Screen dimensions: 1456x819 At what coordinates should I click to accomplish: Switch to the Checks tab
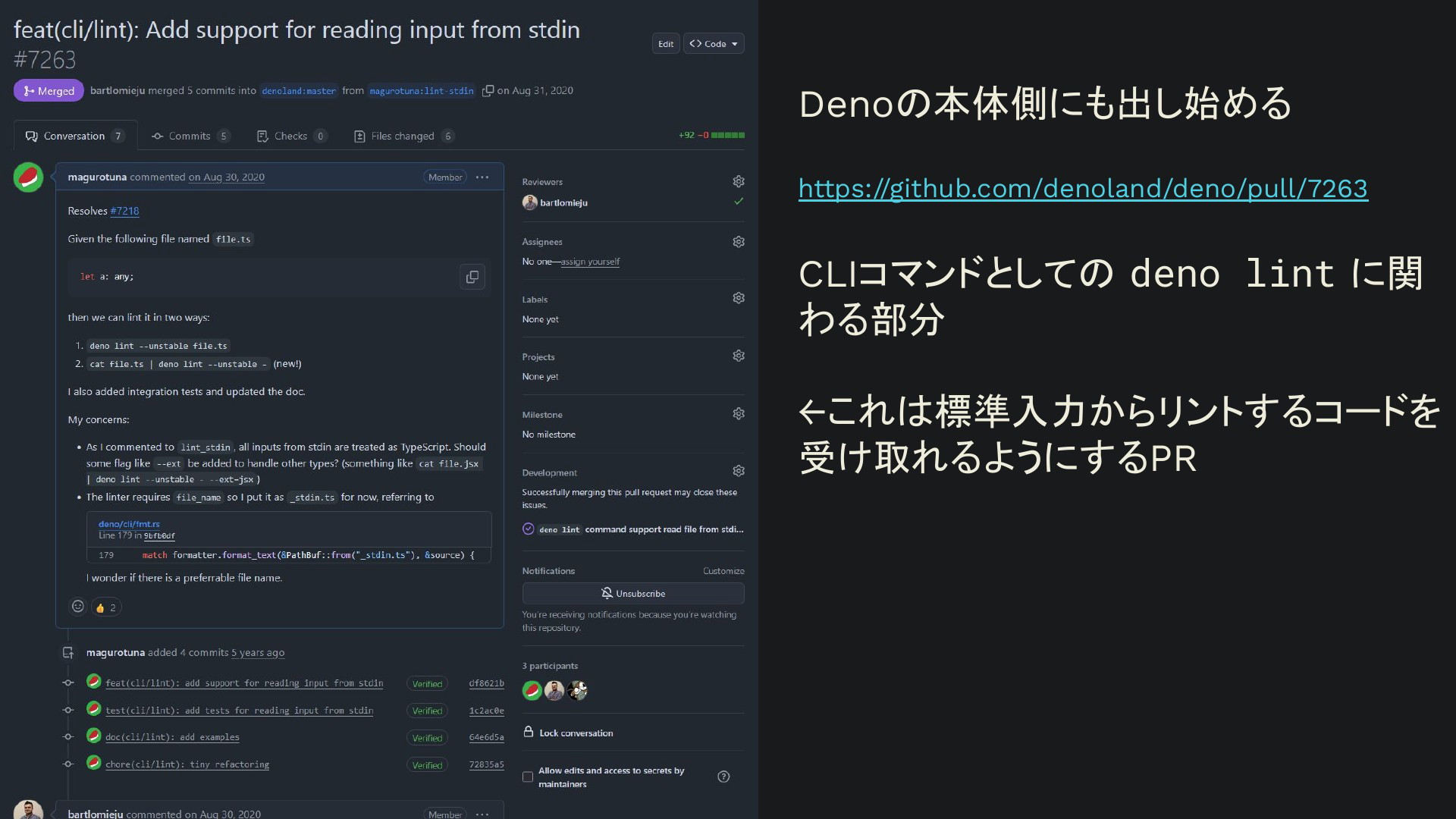tap(292, 136)
